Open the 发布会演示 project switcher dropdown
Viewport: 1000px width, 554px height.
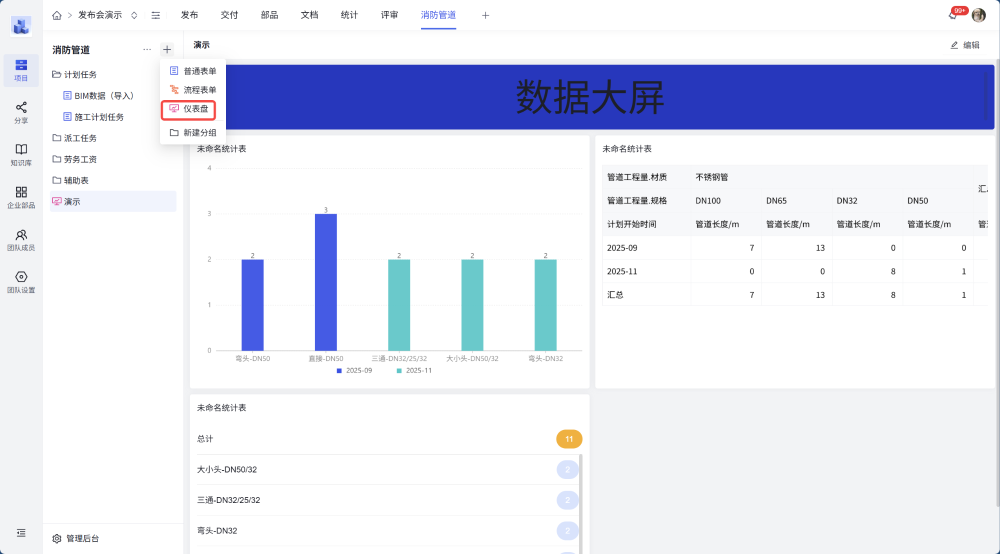click(134, 15)
